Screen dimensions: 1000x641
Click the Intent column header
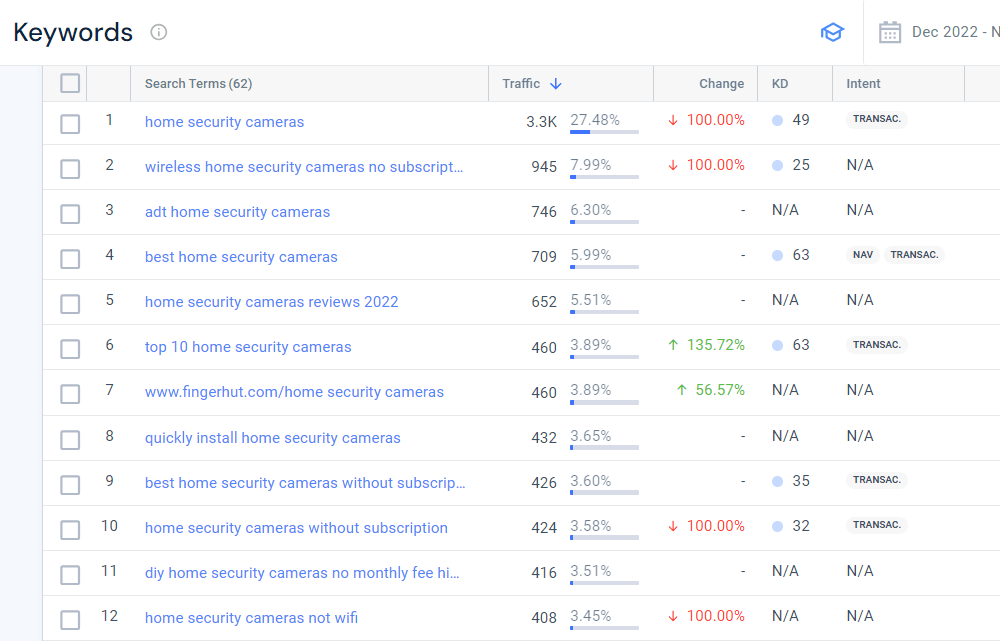(863, 84)
